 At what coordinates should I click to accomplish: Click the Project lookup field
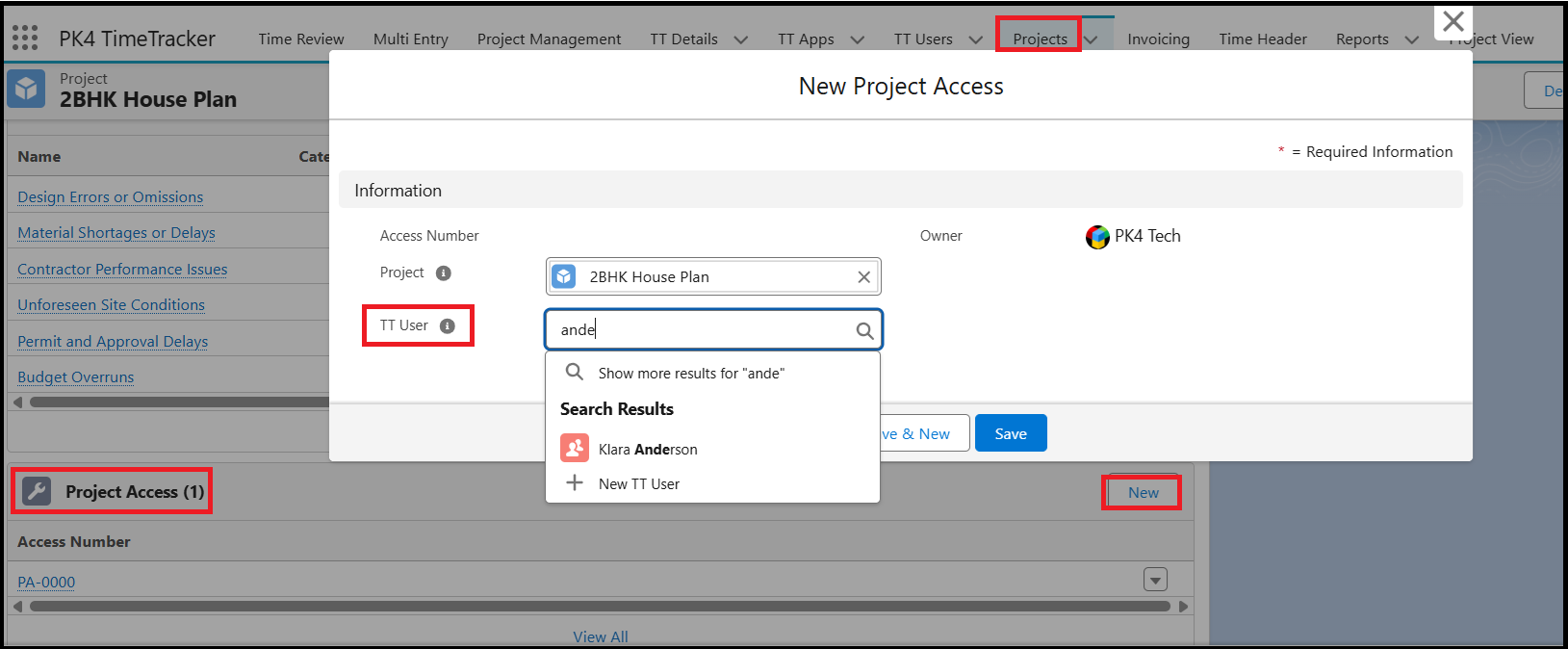click(x=713, y=277)
